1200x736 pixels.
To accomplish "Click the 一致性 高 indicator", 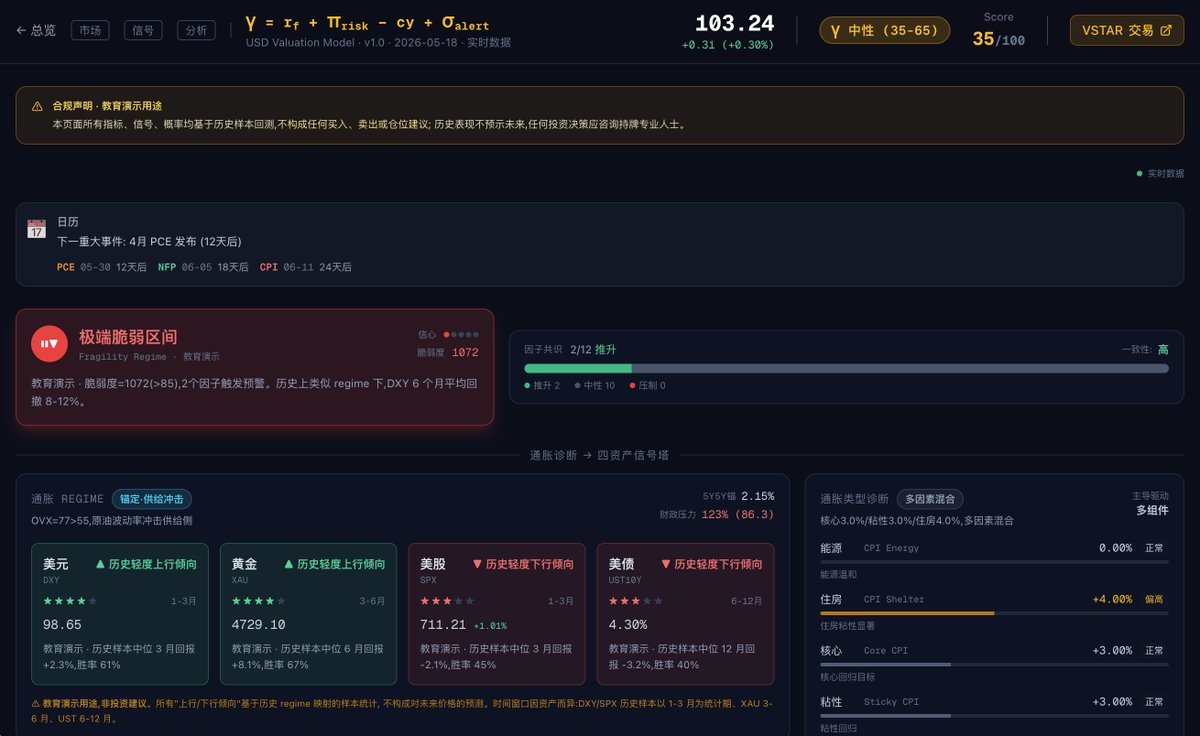I will pyautogui.click(x=1145, y=349).
